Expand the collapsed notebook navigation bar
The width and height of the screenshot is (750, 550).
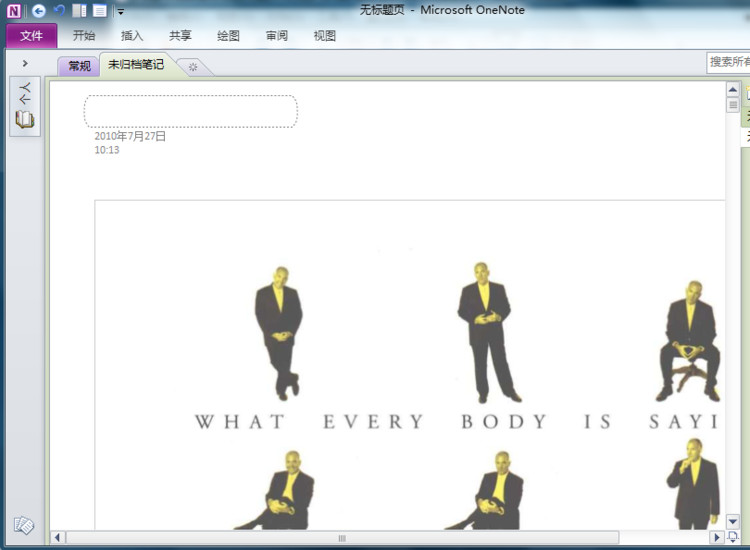tap(25, 63)
